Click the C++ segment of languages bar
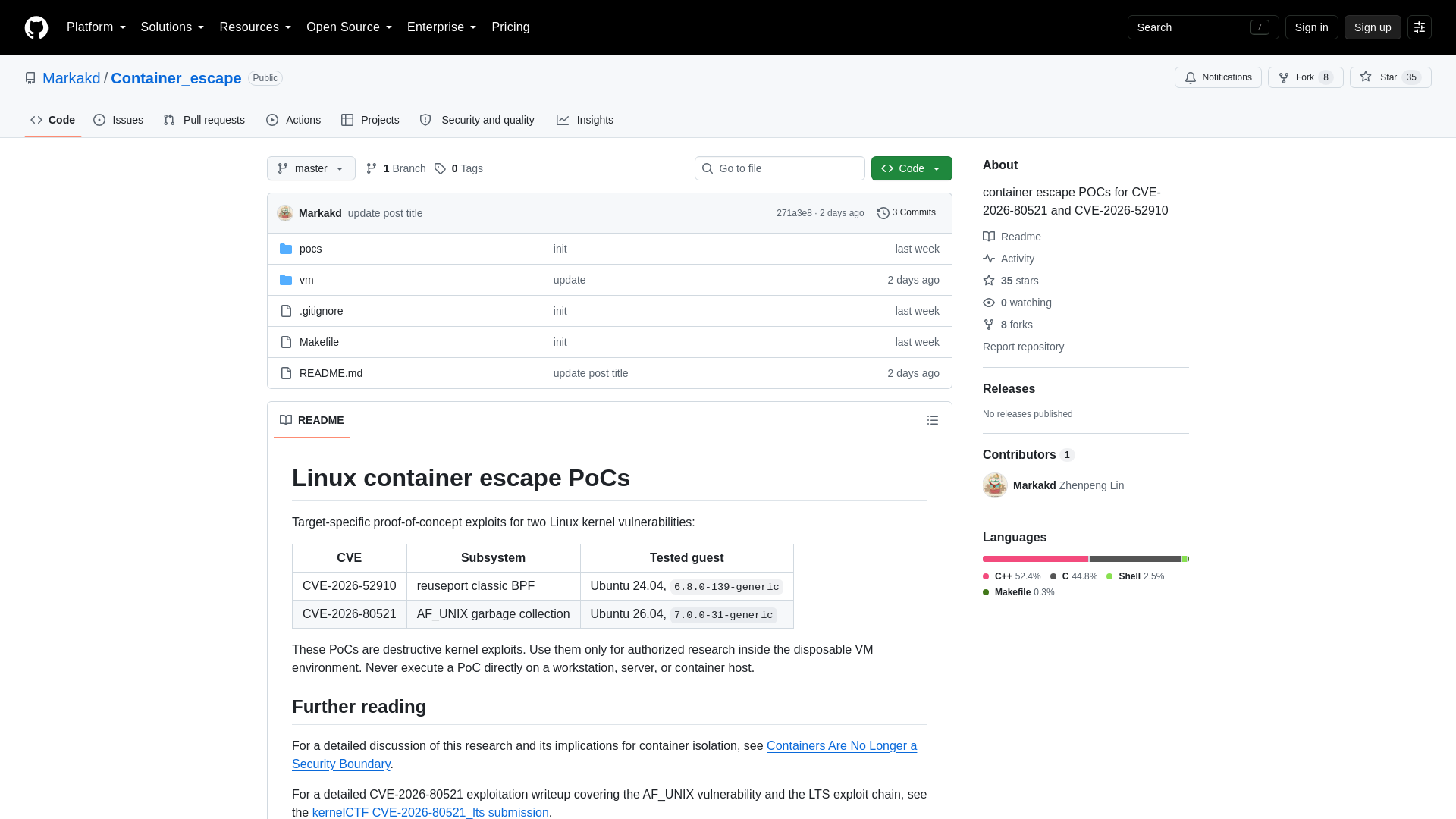 click(x=1035, y=559)
